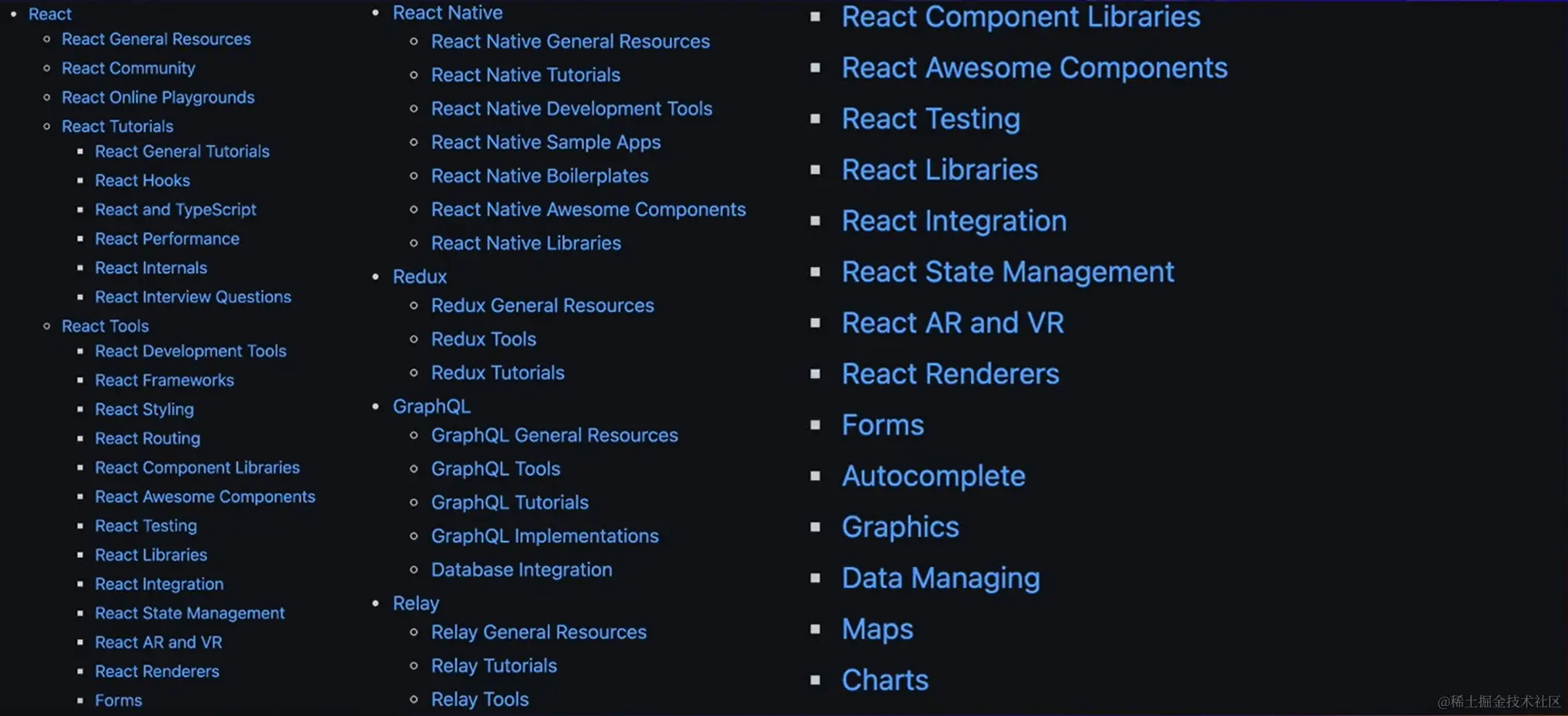
Task: Open GraphQL General Resources link
Action: click(554, 435)
